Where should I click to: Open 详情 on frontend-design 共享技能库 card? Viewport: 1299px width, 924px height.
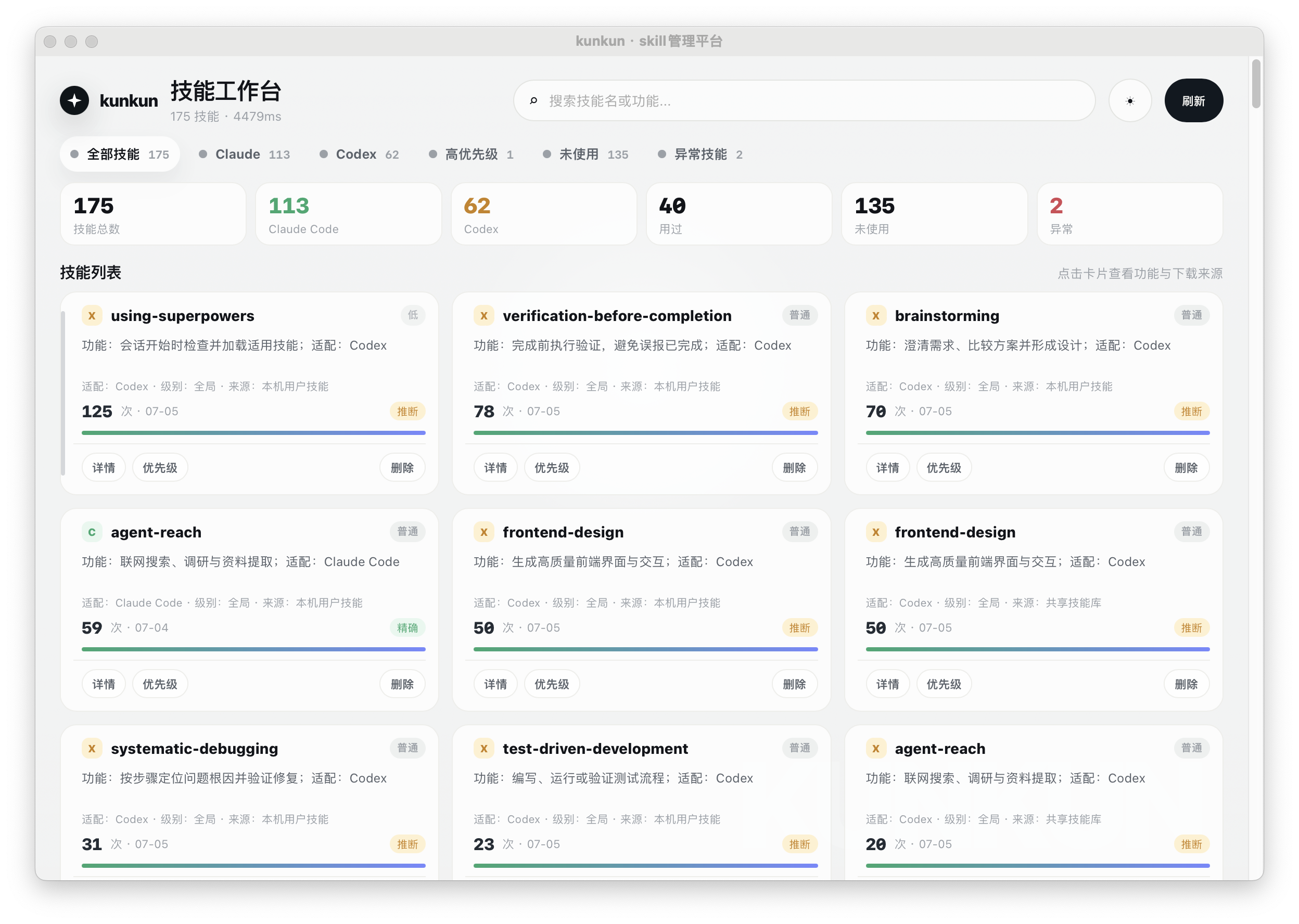(x=888, y=684)
